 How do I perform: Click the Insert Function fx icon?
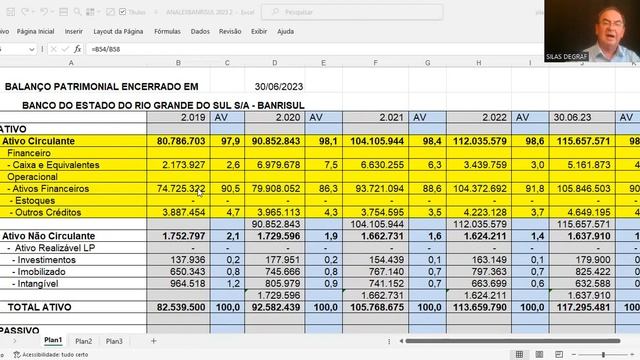point(77,49)
